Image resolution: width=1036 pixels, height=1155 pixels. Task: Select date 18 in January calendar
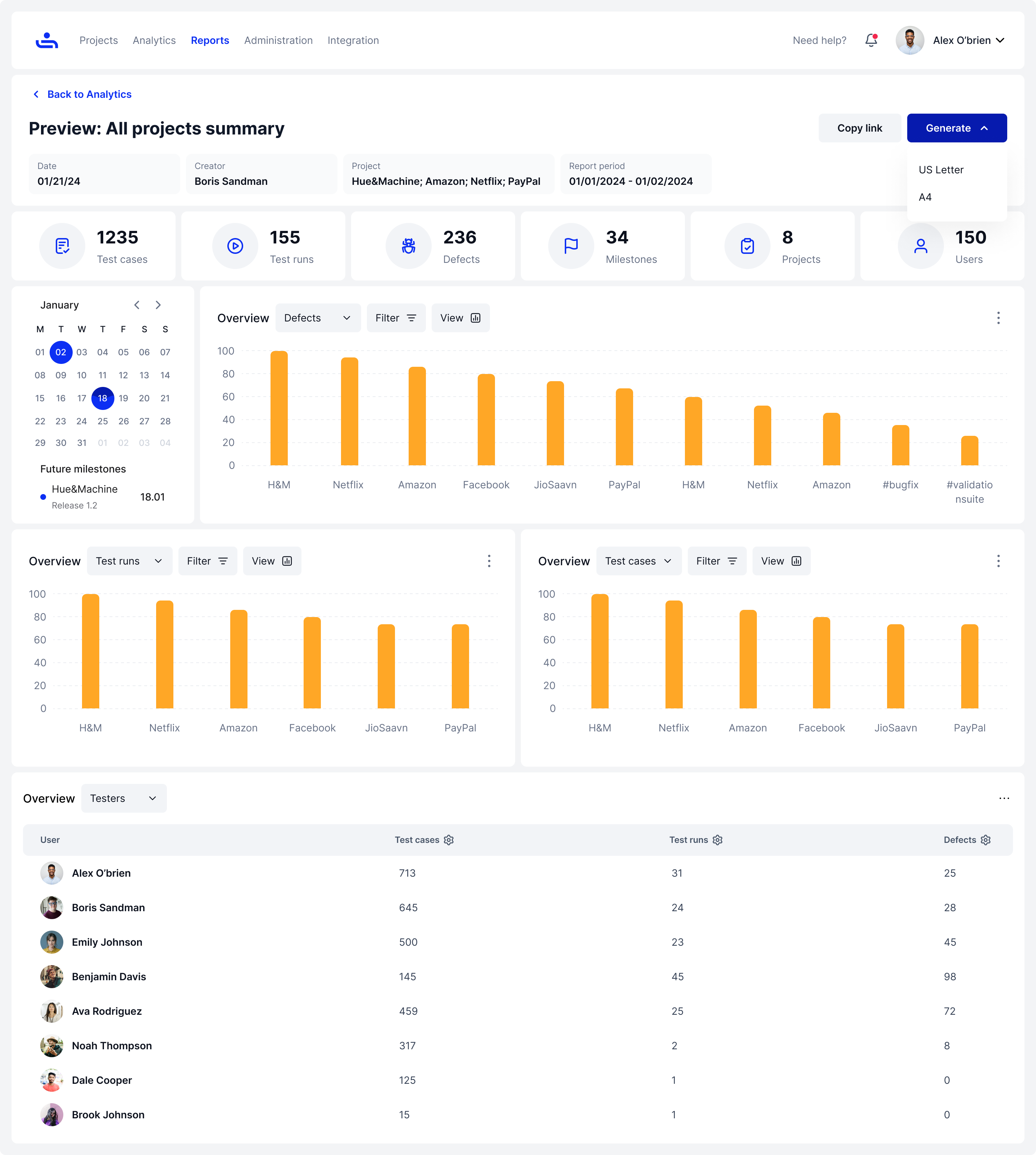tap(103, 398)
